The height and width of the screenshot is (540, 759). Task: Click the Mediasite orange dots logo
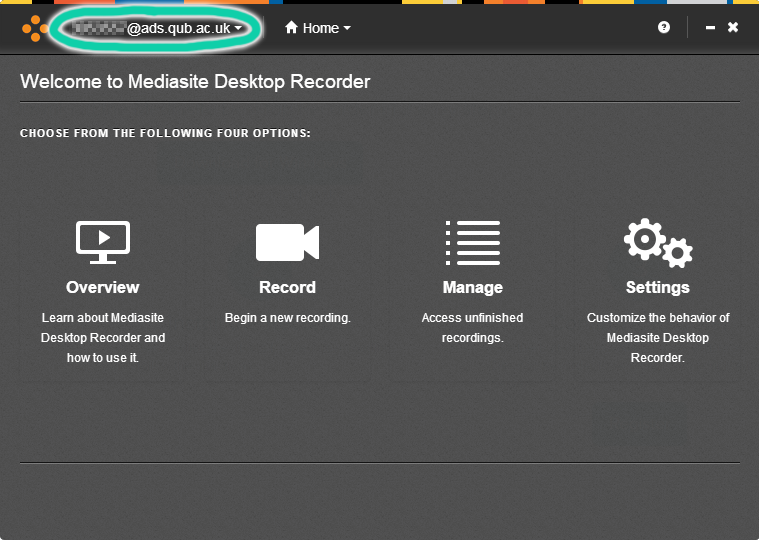35,28
